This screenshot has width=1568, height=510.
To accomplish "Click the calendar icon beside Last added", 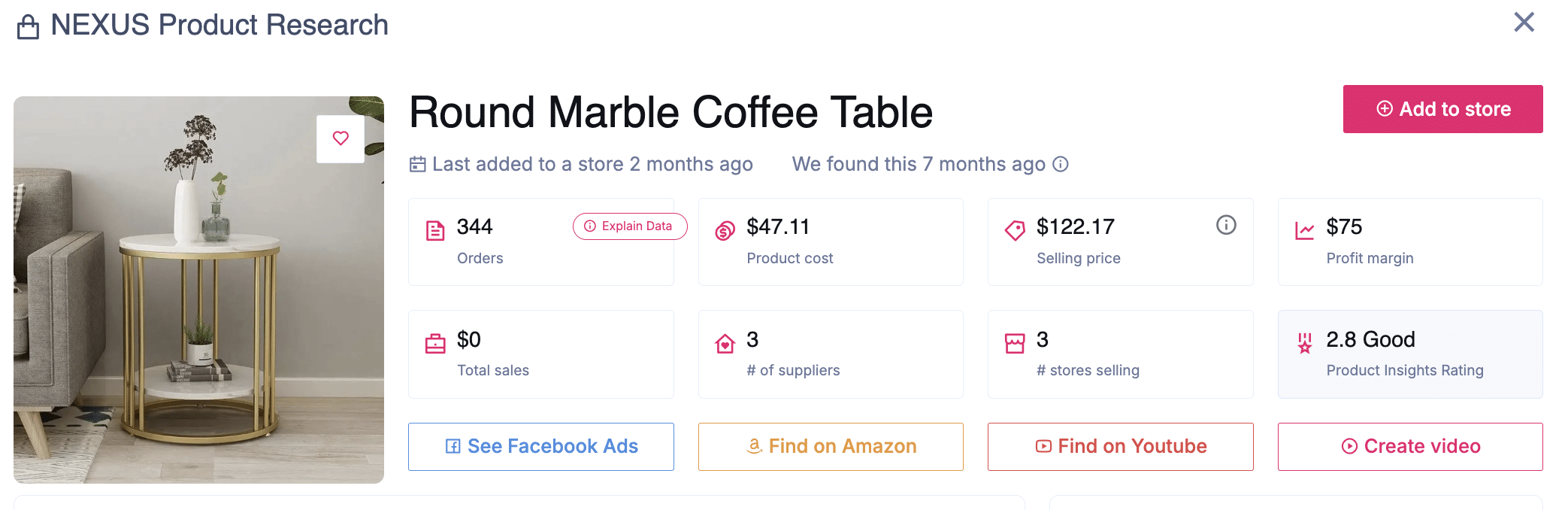I will point(417,164).
